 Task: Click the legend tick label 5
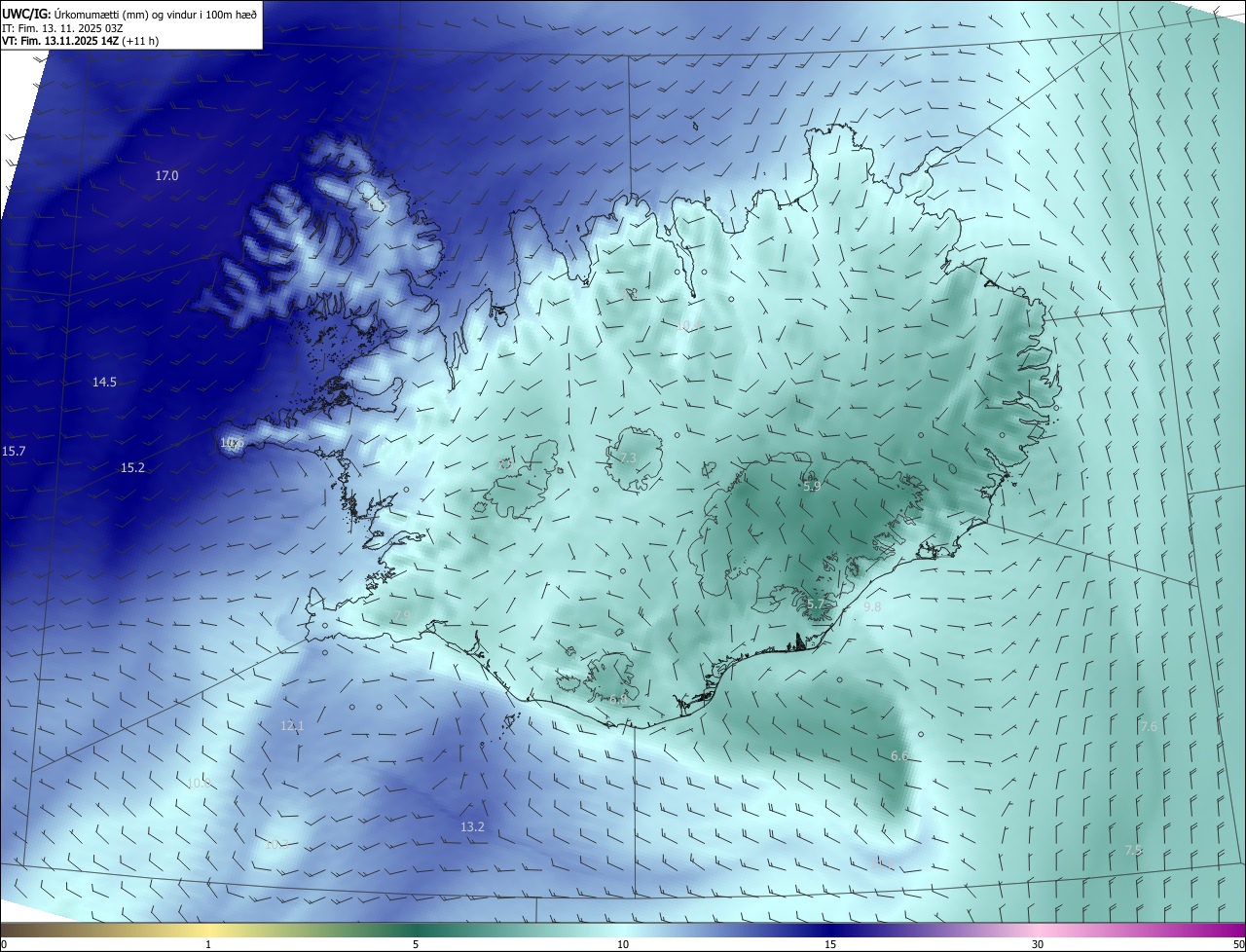(x=416, y=944)
